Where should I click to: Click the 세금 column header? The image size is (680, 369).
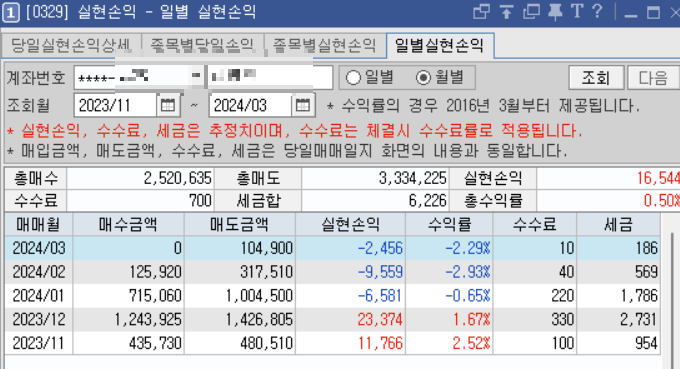pyautogui.click(x=619, y=225)
